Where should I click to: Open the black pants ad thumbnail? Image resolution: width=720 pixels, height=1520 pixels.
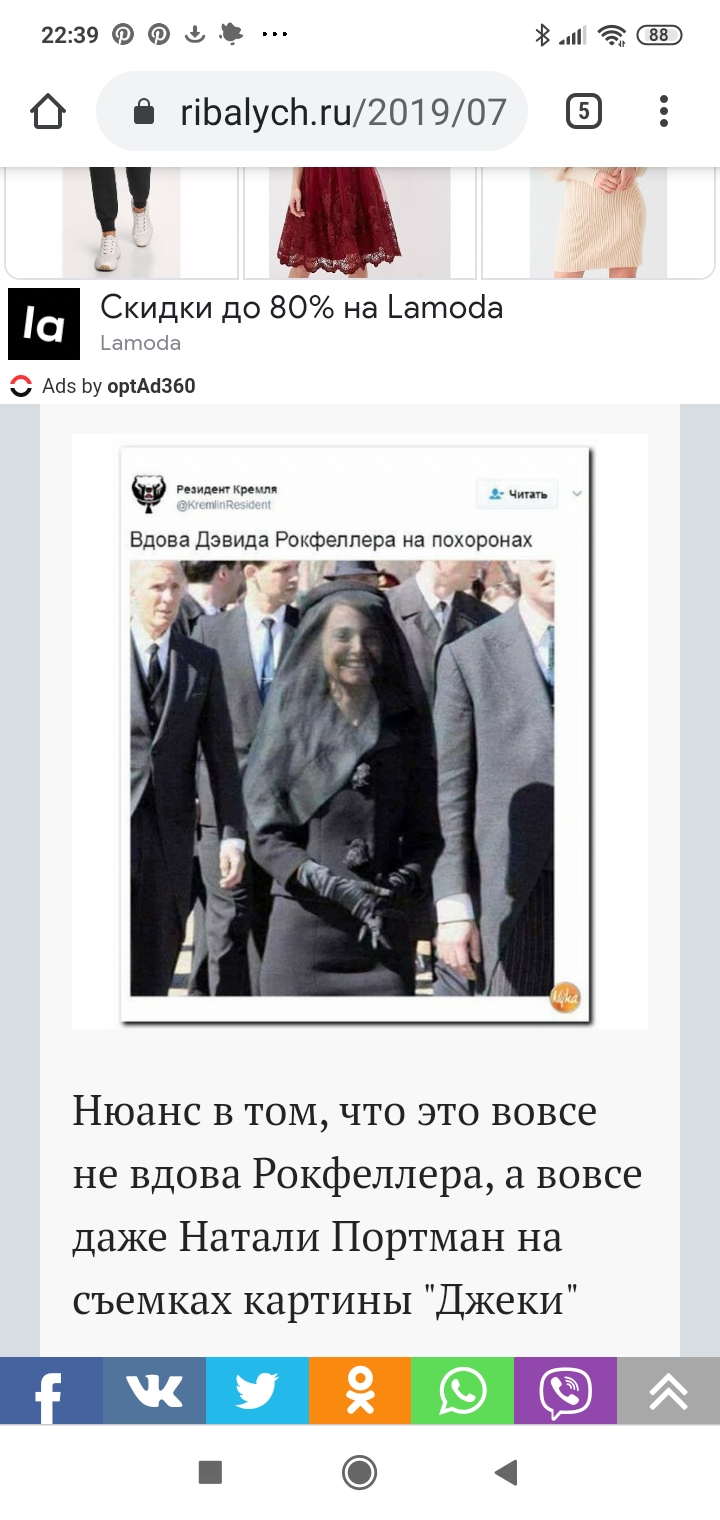click(122, 222)
